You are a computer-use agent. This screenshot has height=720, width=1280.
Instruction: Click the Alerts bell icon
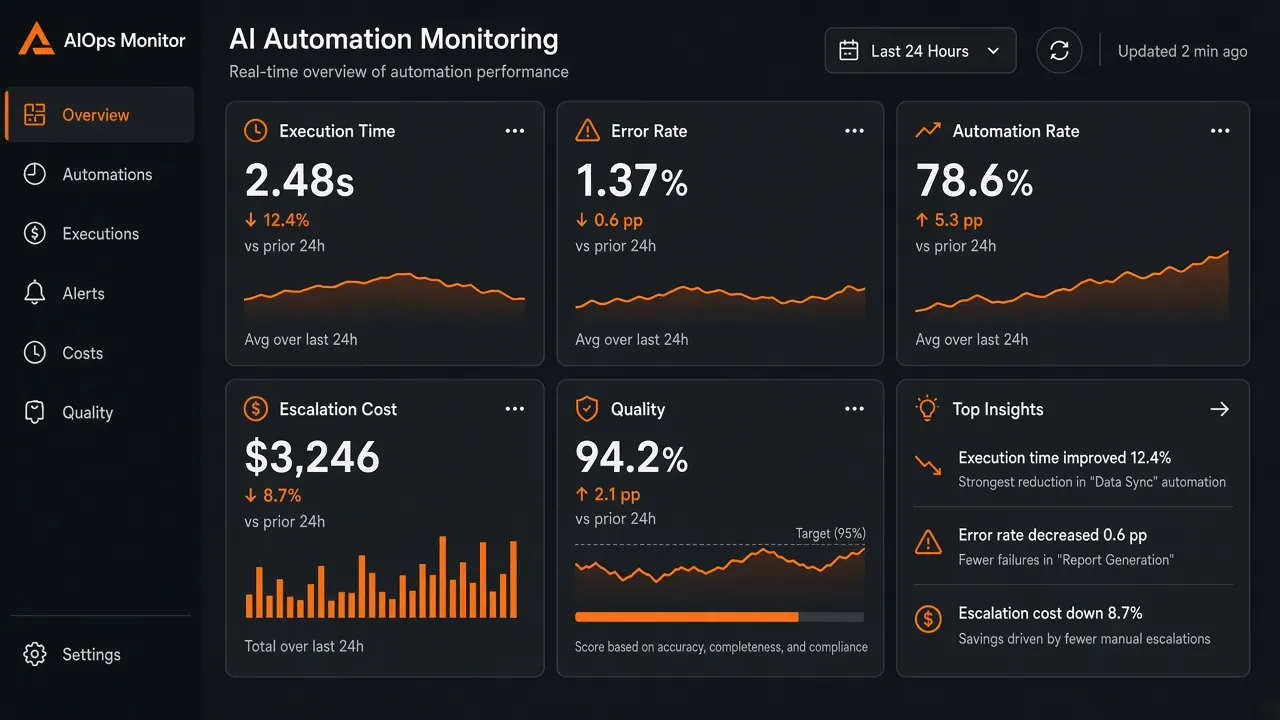pyautogui.click(x=35, y=293)
